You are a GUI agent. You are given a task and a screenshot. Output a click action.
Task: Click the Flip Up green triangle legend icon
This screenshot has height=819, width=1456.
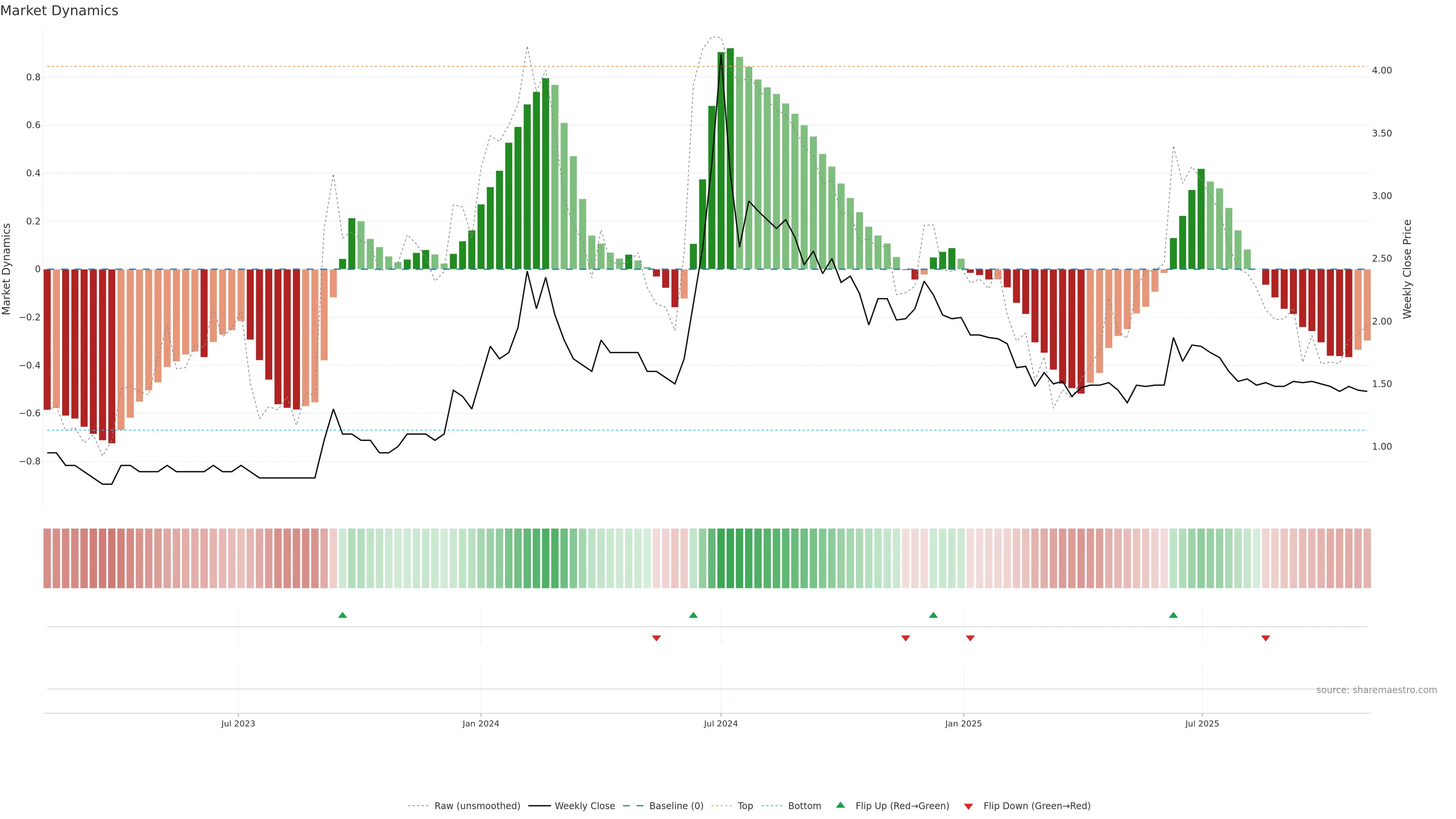(x=841, y=805)
